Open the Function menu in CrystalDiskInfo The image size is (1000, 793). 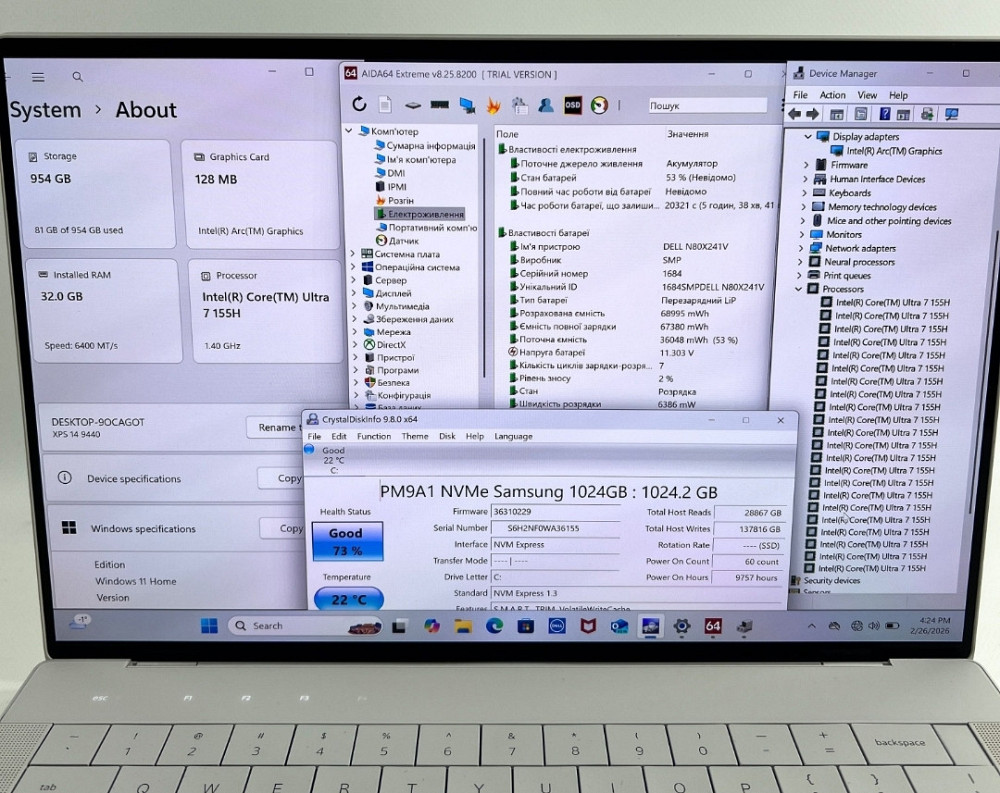click(374, 436)
